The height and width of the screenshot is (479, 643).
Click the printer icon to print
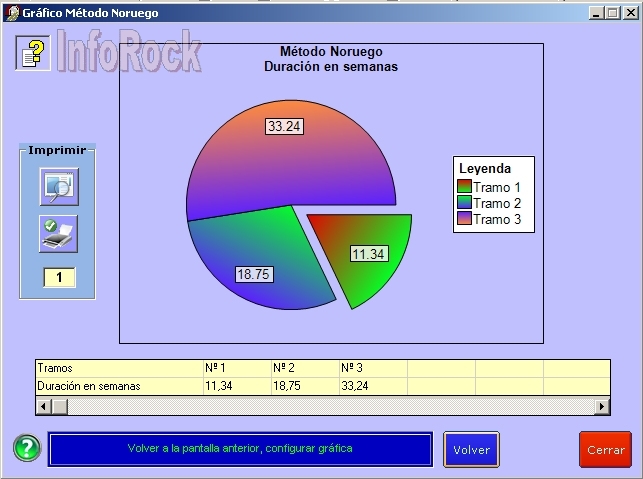click(x=58, y=234)
